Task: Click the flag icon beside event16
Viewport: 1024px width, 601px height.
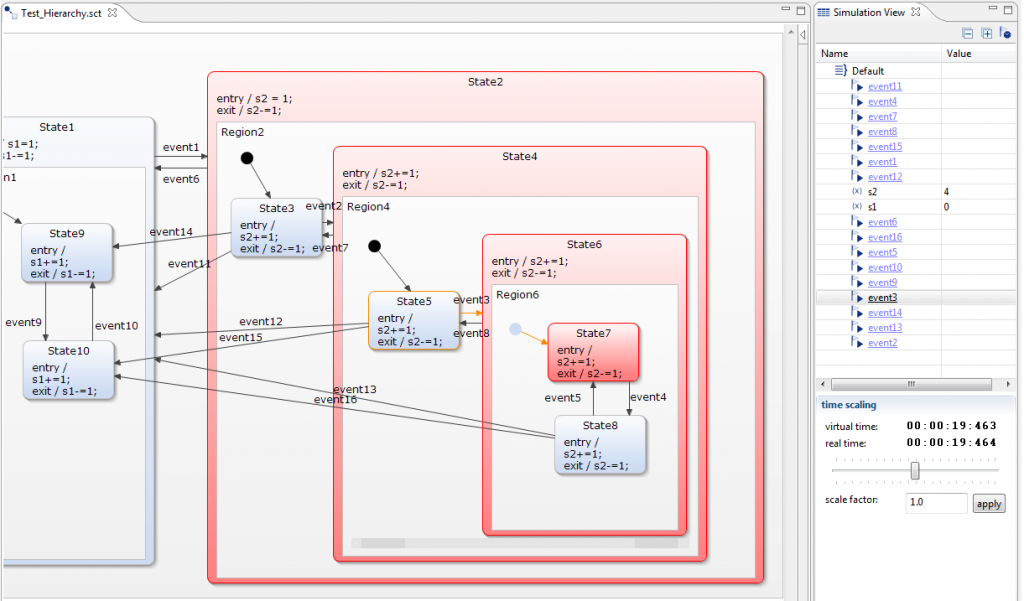Action: pos(857,236)
